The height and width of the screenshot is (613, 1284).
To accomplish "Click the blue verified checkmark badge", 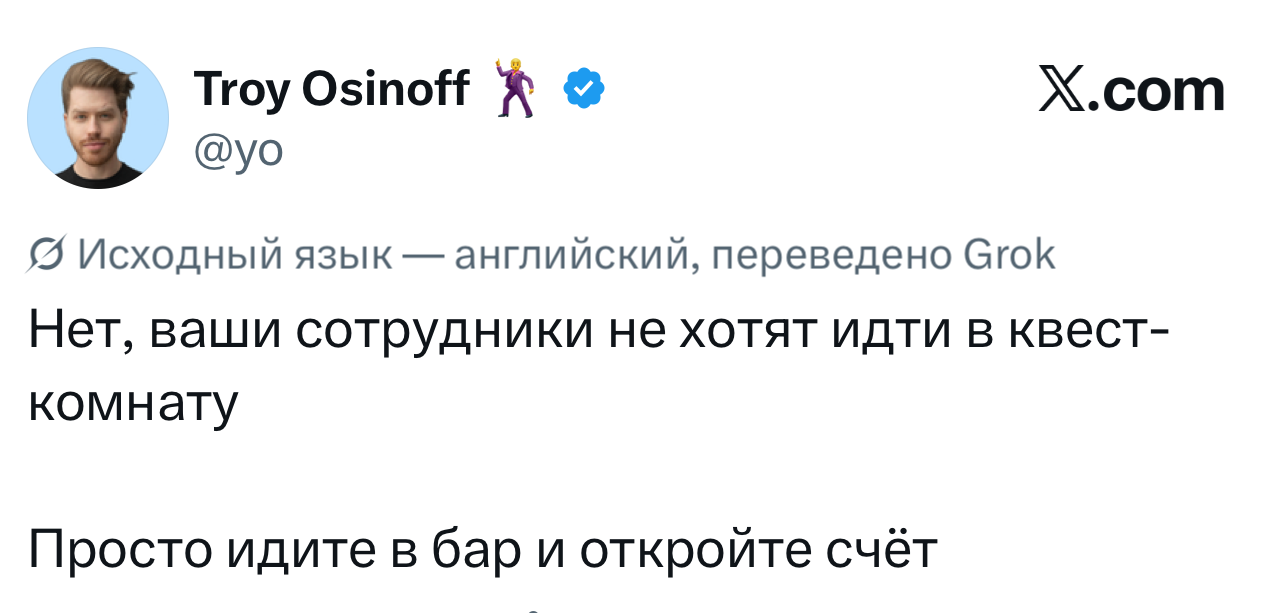I will [584, 90].
